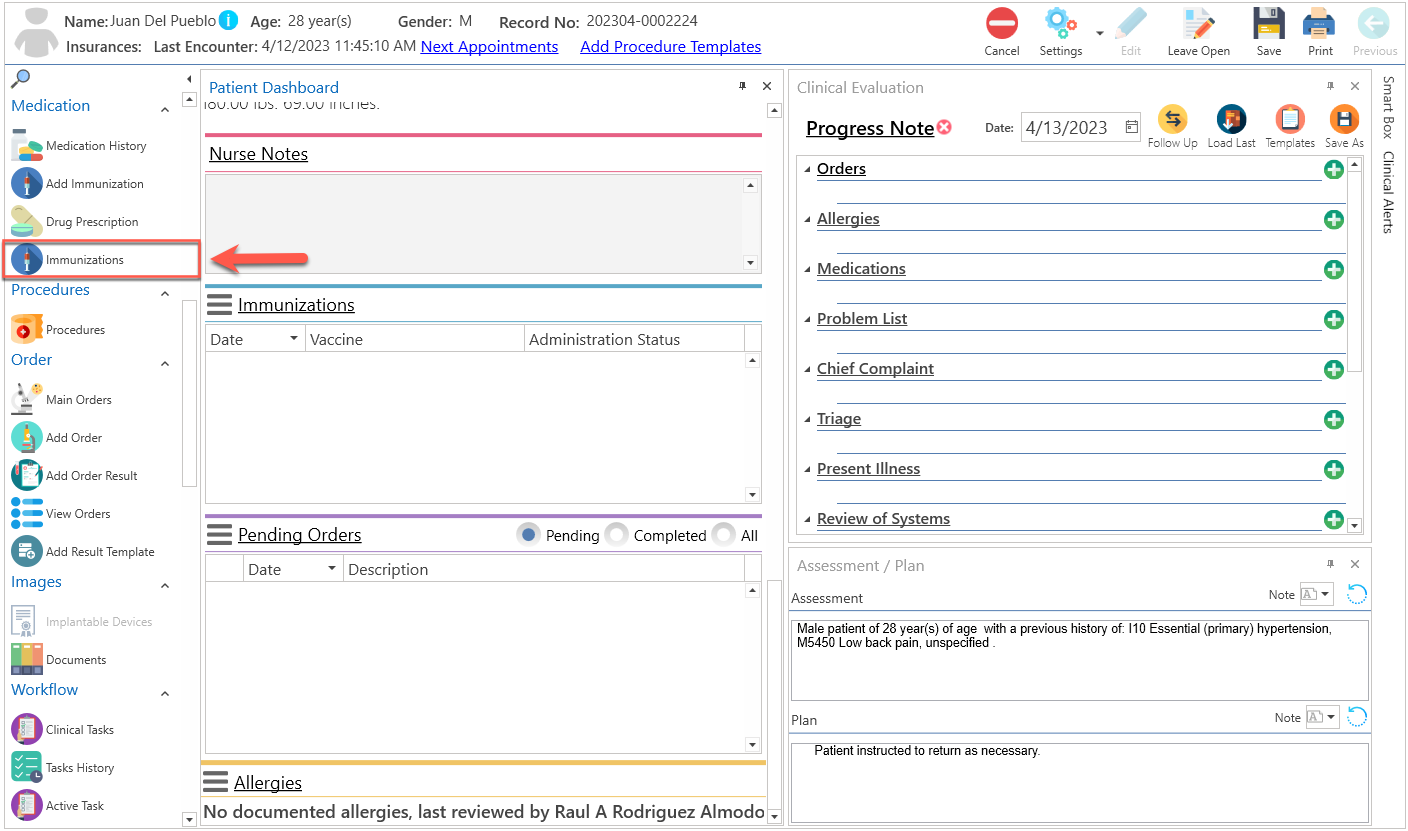Click patient info icon beside name
The height and width of the screenshot is (831, 1408).
click(x=228, y=20)
